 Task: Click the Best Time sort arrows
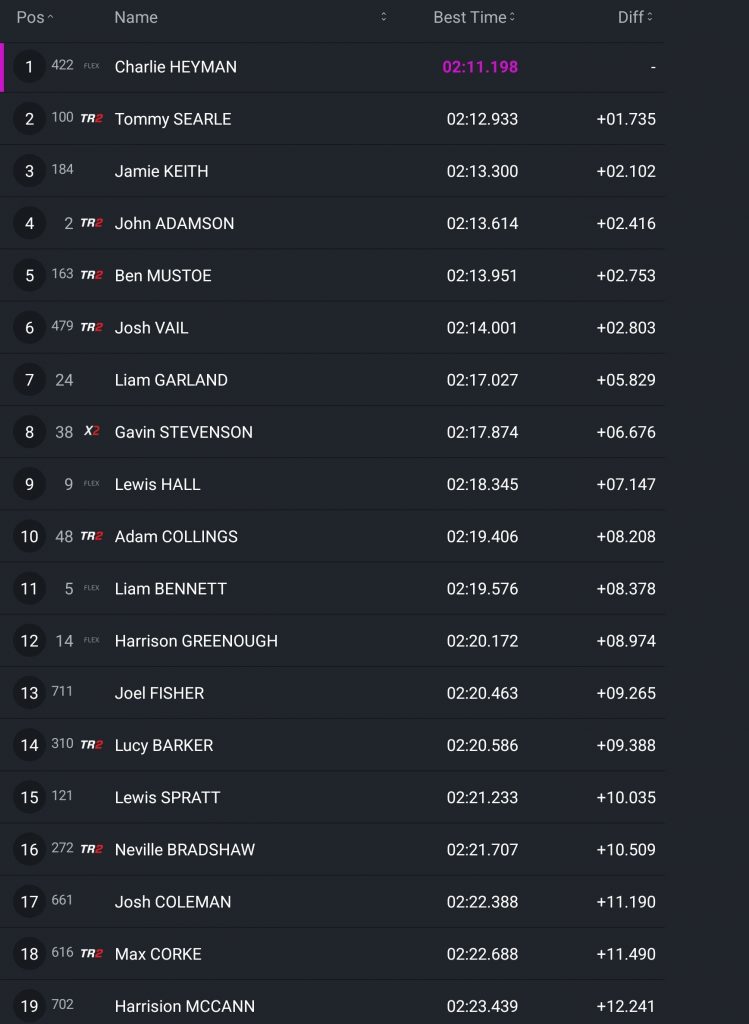point(513,17)
